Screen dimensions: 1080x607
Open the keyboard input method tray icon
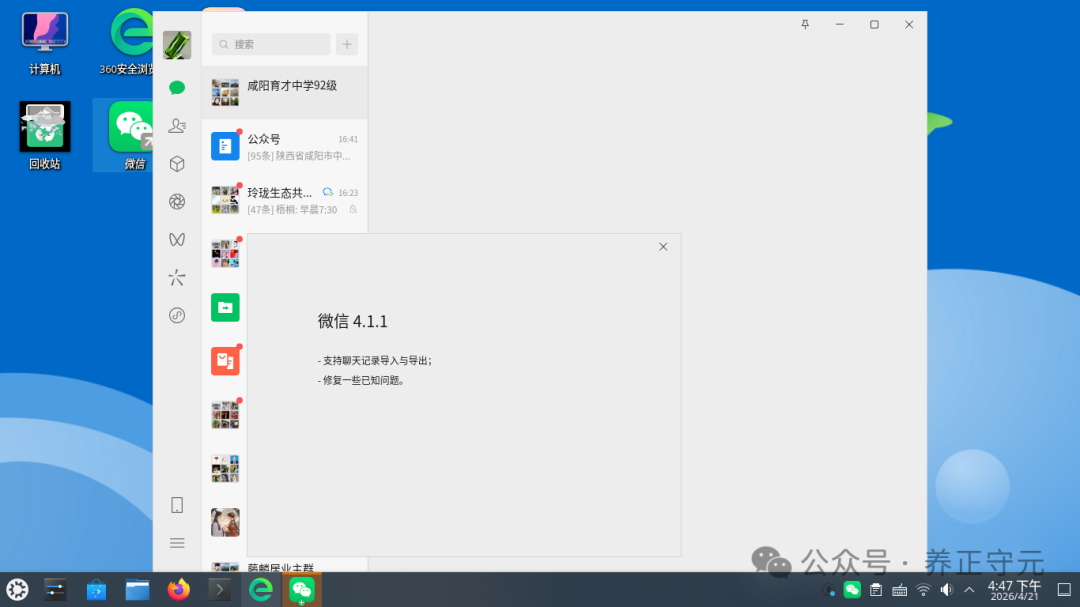[900, 590]
